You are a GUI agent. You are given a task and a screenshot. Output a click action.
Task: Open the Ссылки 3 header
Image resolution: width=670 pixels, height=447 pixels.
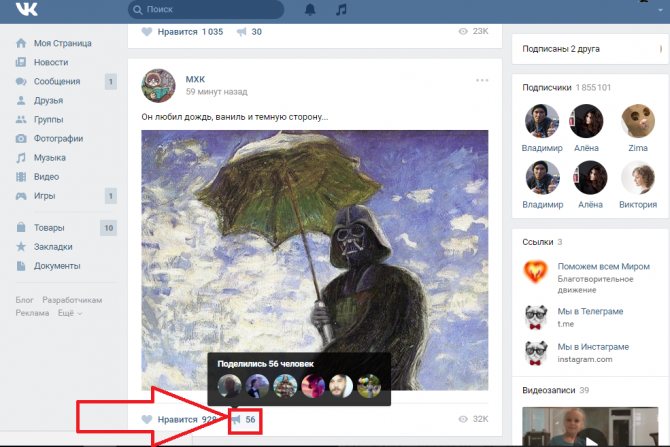542,242
